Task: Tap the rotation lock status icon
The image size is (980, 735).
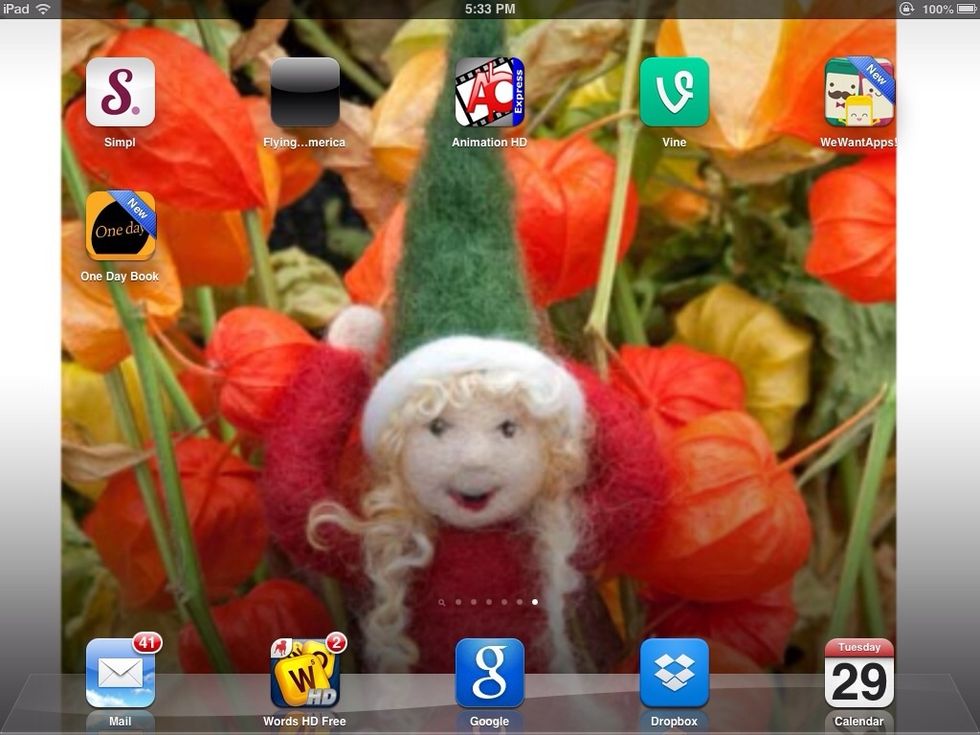Action: tap(906, 9)
